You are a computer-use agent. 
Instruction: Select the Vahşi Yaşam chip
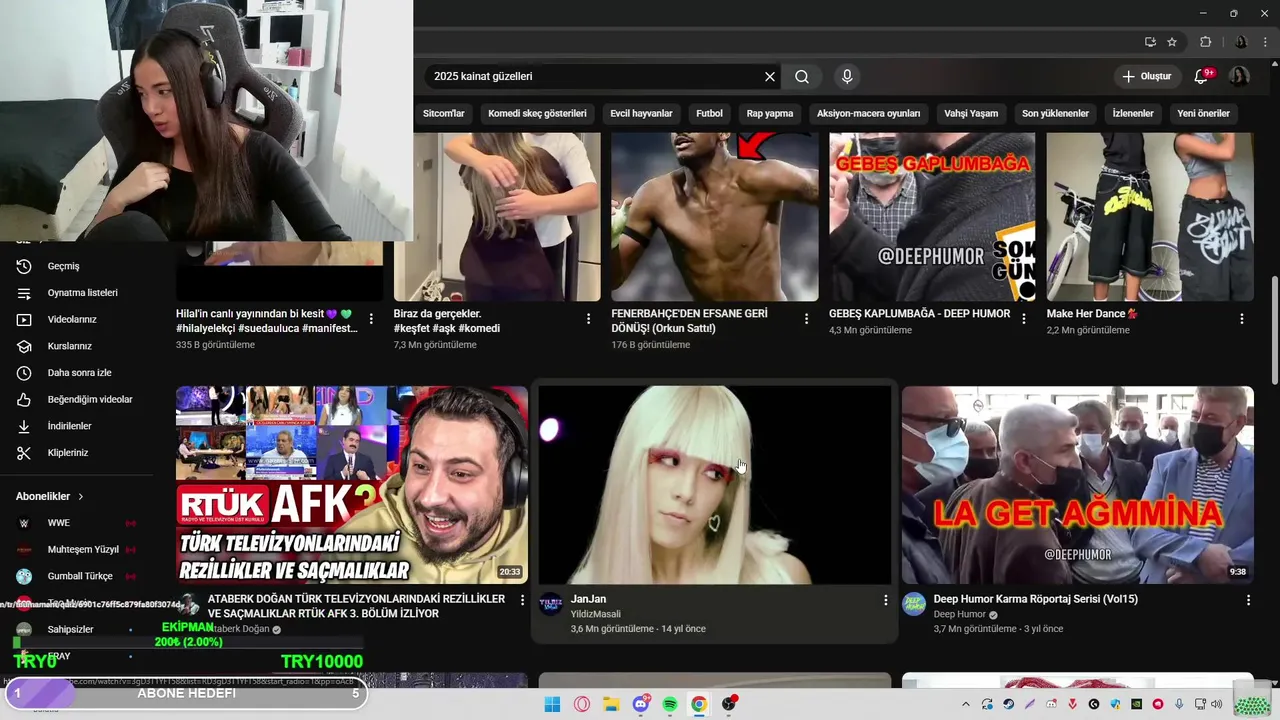971,113
